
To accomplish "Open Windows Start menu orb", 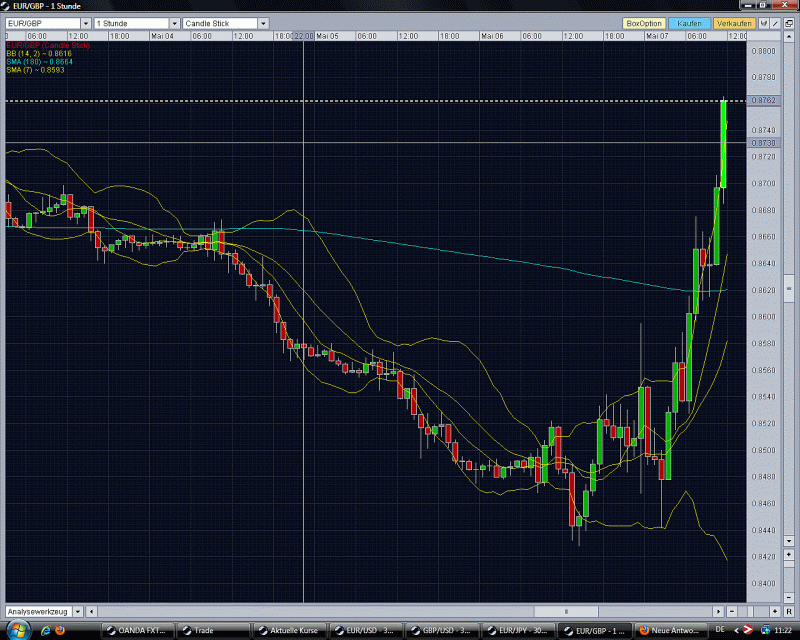I will click(14, 630).
